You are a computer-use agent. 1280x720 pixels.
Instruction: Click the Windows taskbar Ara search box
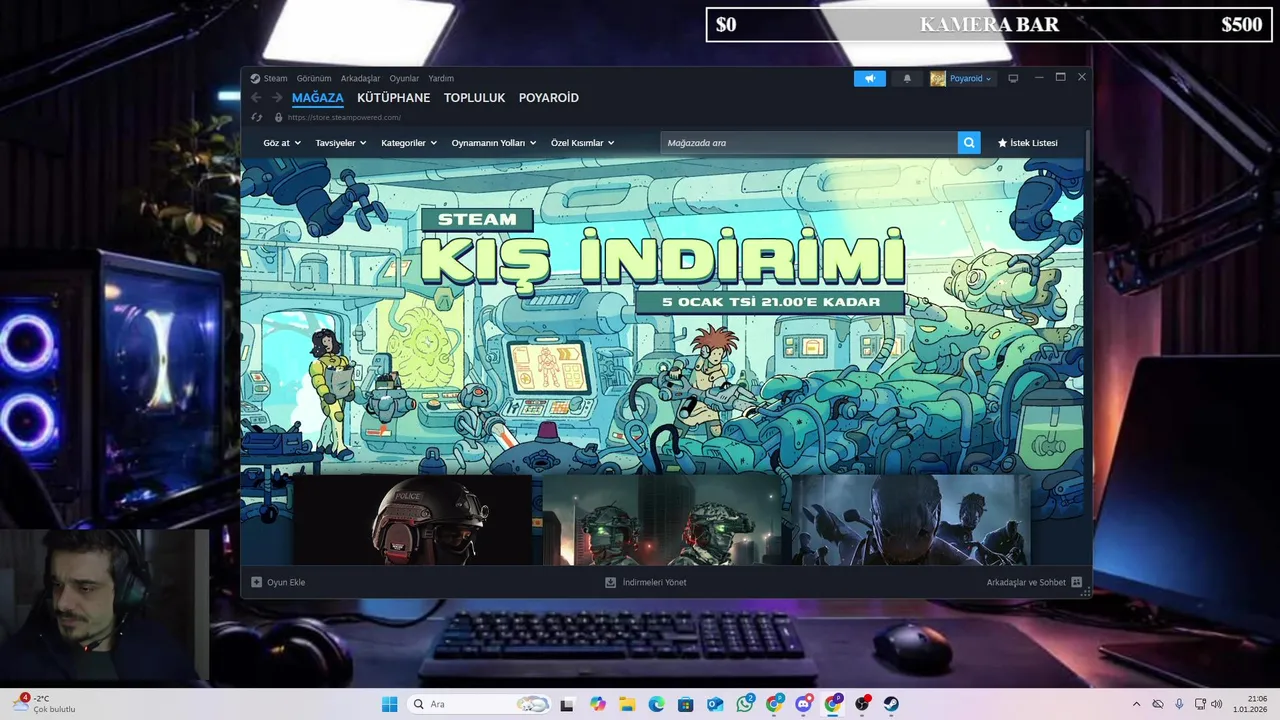click(x=480, y=704)
